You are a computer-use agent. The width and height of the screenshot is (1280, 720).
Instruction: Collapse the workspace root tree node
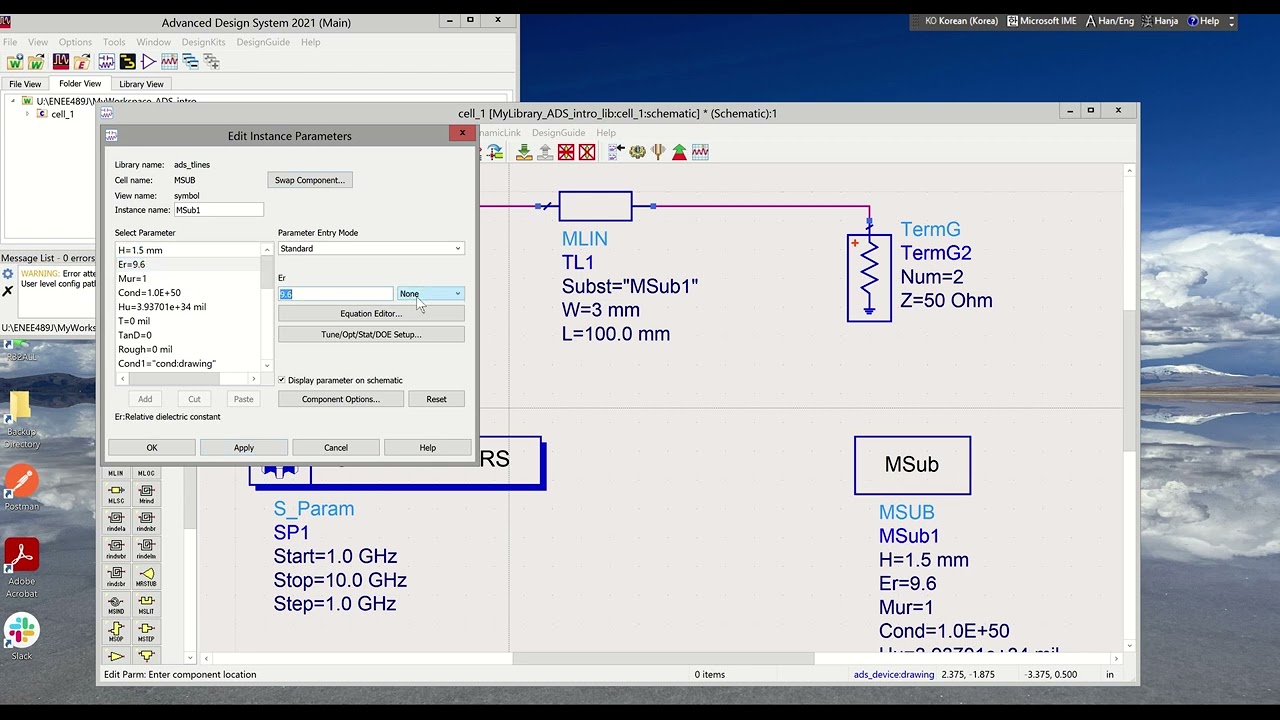[x=13, y=101]
